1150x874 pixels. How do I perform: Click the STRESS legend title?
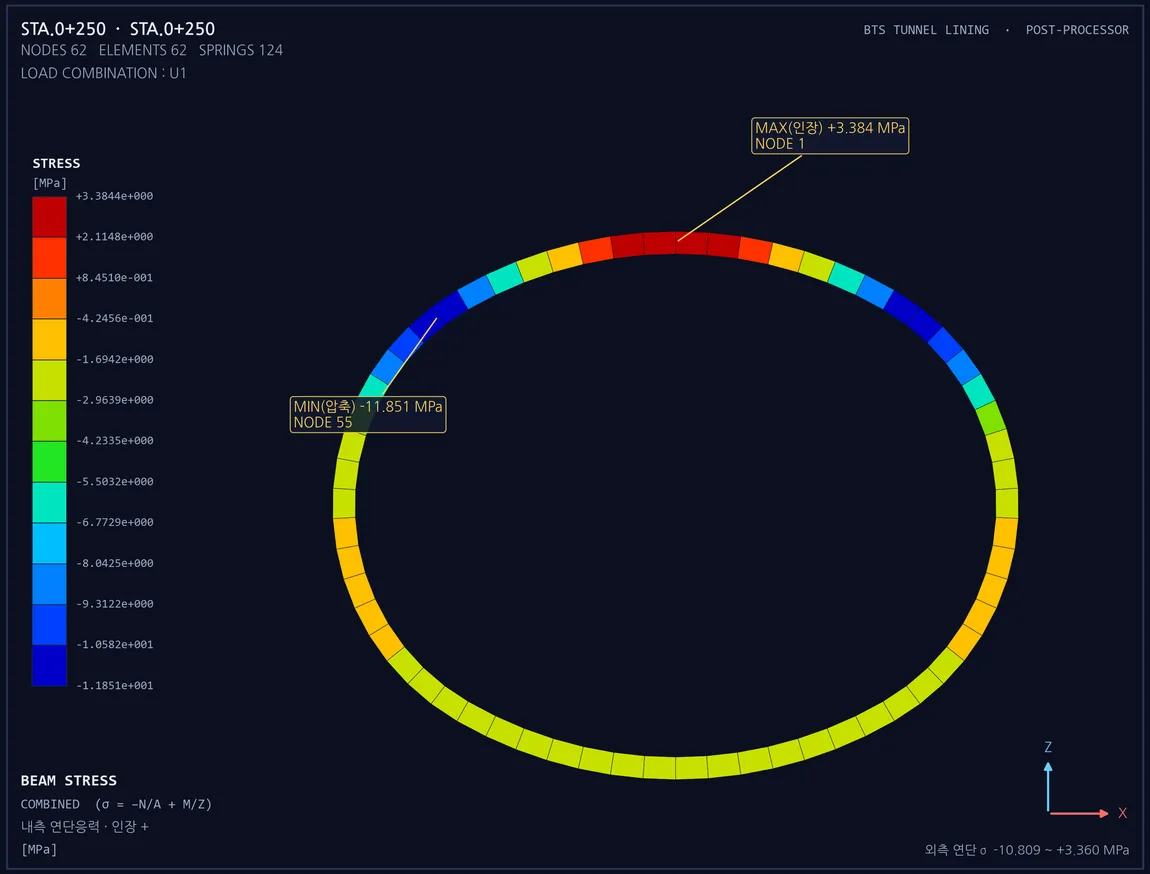pos(56,164)
